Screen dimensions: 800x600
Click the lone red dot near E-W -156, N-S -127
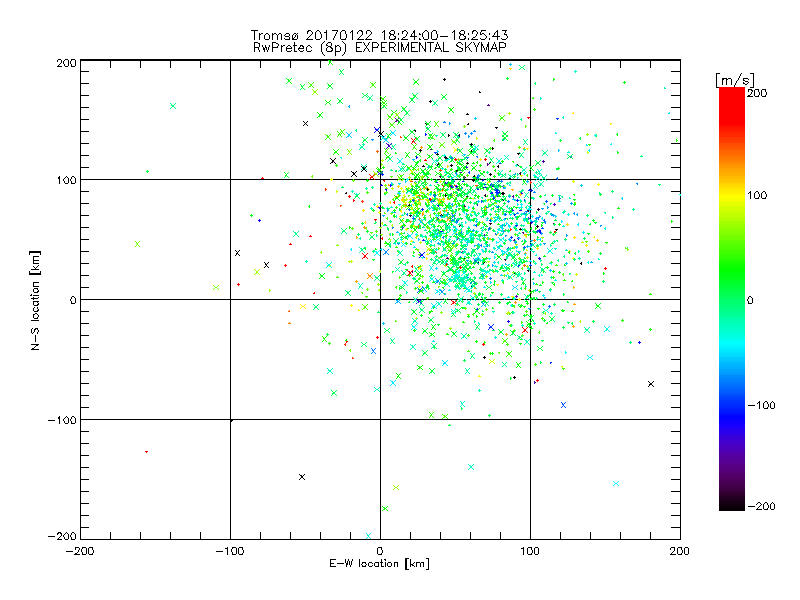(x=146, y=452)
